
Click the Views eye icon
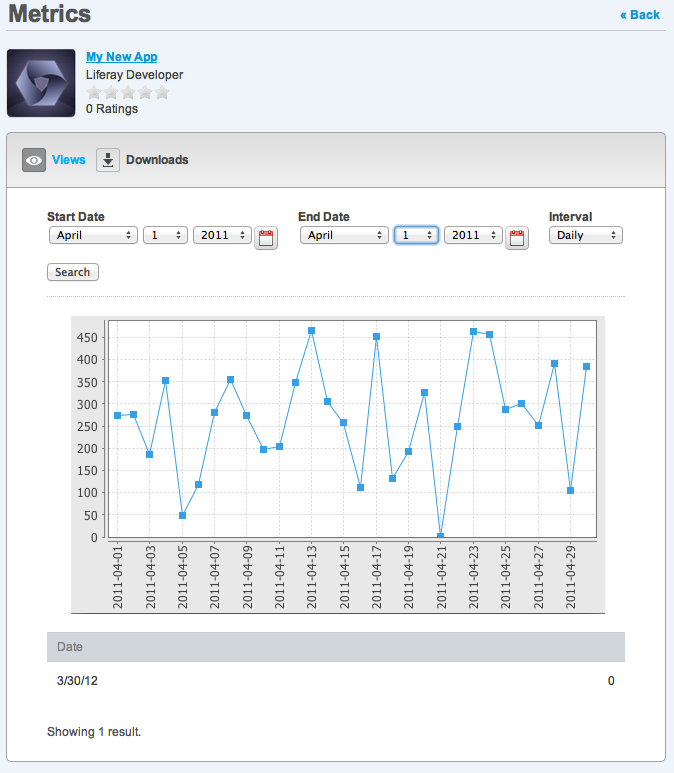(x=34, y=160)
